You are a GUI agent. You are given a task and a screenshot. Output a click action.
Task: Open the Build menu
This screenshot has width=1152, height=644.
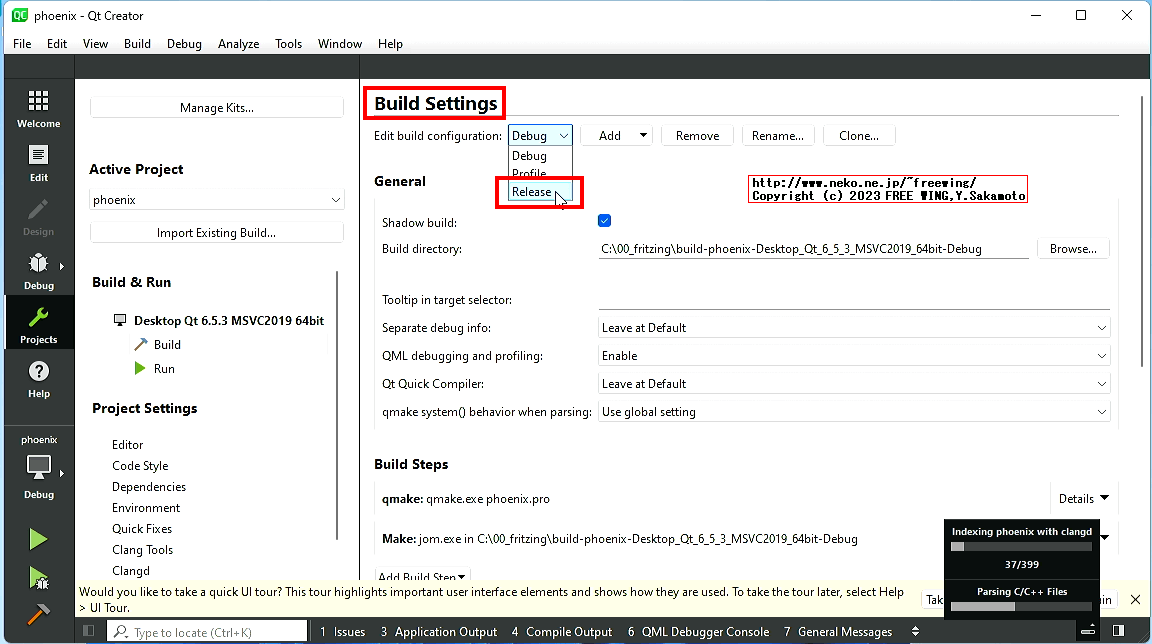pyautogui.click(x=137, y=44)
